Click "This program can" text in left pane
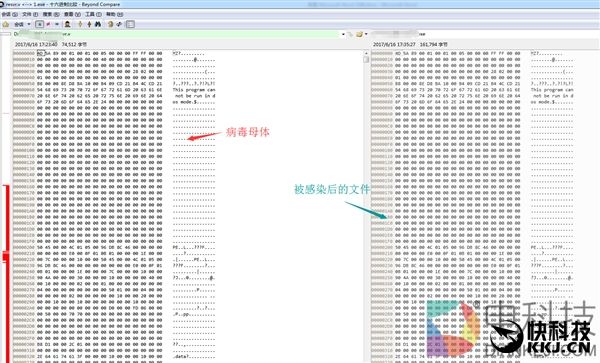Viewport: 600px width, 363px height. [194, 90]
